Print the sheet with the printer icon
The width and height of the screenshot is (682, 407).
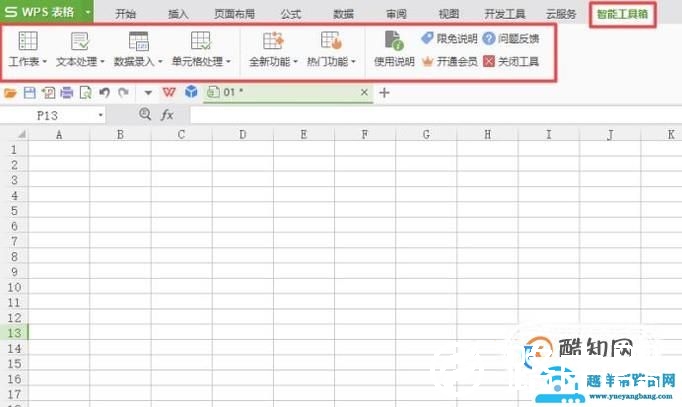click(67, 93)
